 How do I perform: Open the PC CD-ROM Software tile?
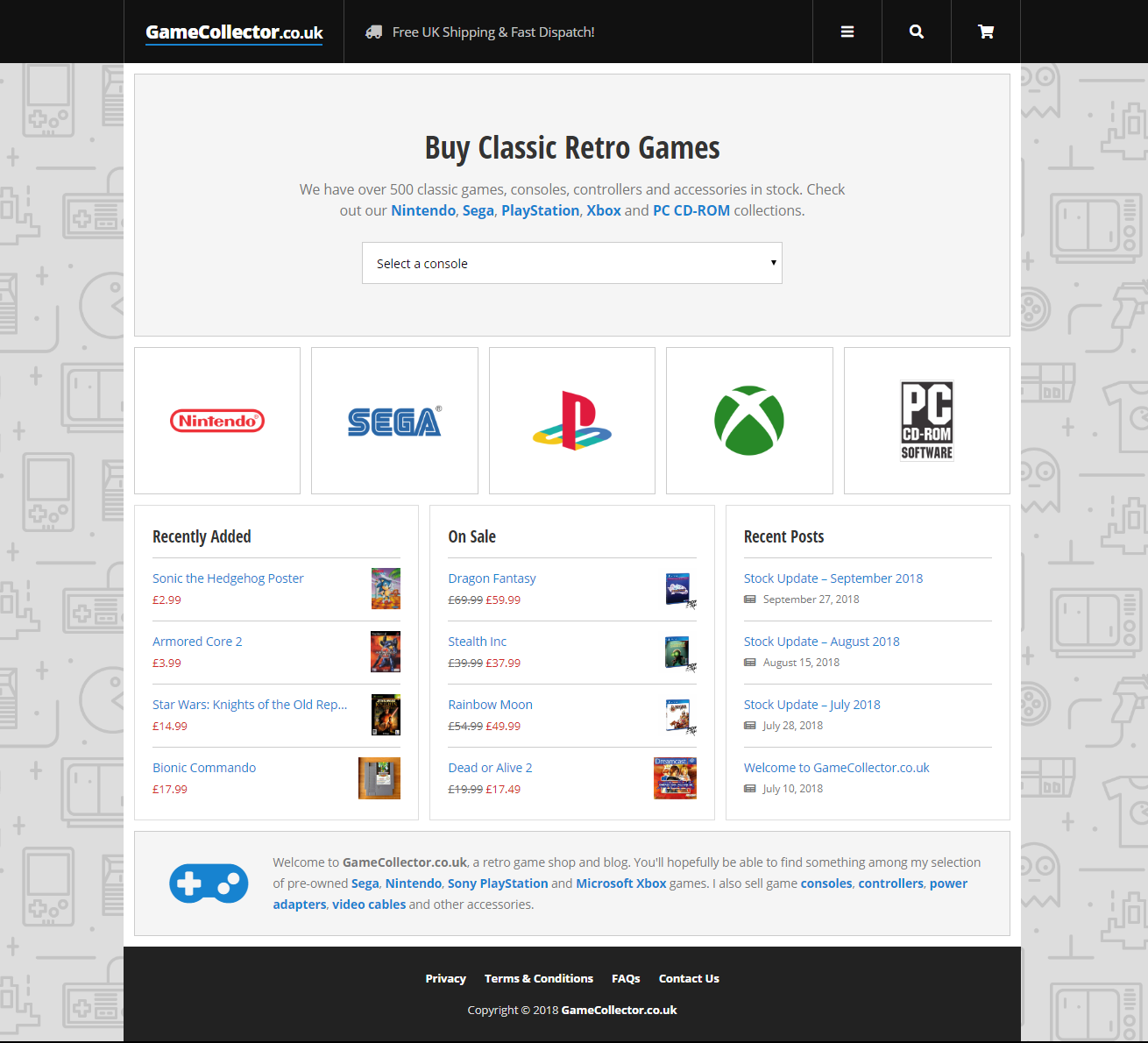[x=926, y=421]
